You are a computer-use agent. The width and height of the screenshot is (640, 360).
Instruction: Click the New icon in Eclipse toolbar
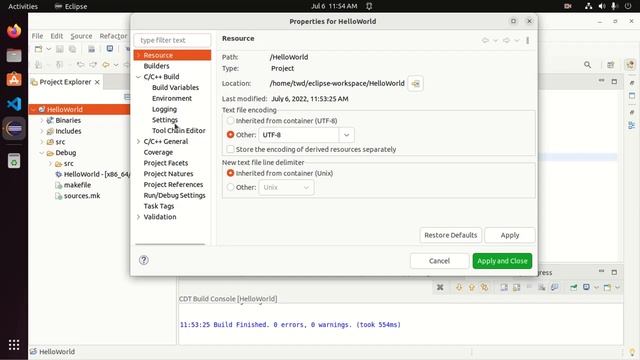click(38, 49)
